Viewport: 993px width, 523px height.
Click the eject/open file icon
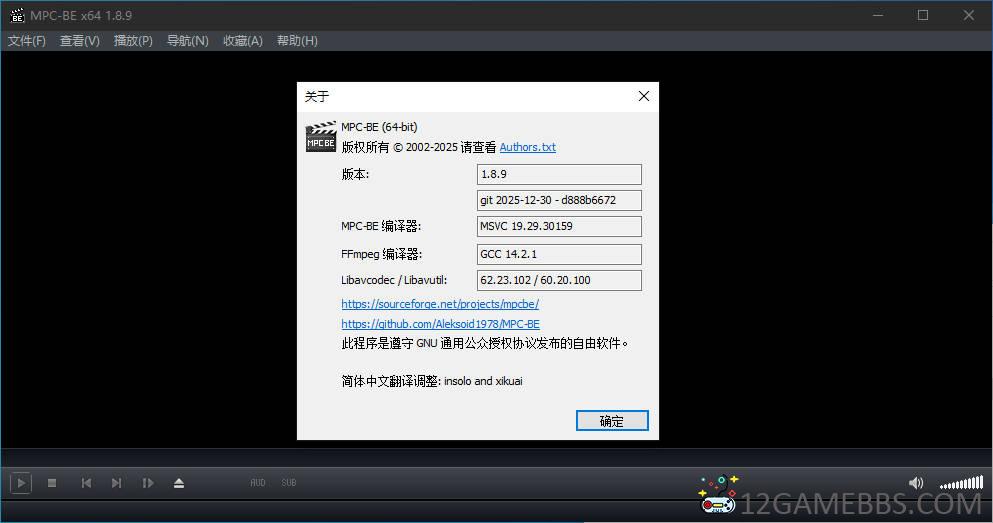click(x=179, y=483)
